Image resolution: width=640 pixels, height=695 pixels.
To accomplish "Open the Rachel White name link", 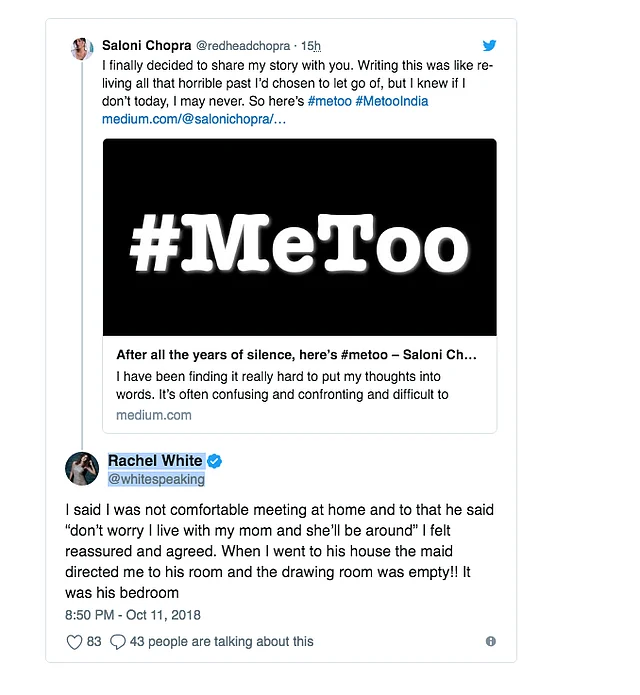I will [155, 461].
